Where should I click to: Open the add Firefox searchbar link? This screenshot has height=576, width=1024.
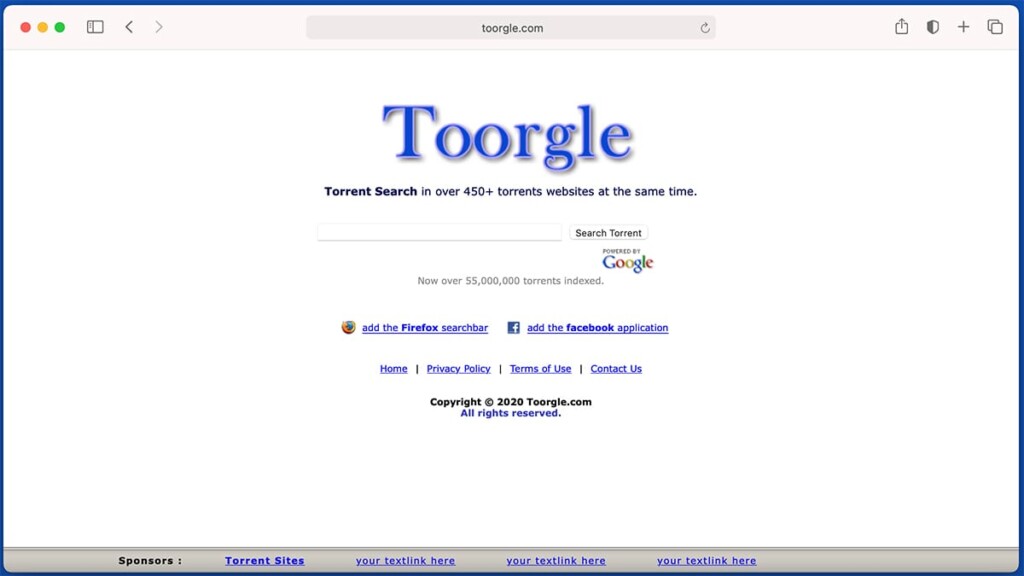424,328
